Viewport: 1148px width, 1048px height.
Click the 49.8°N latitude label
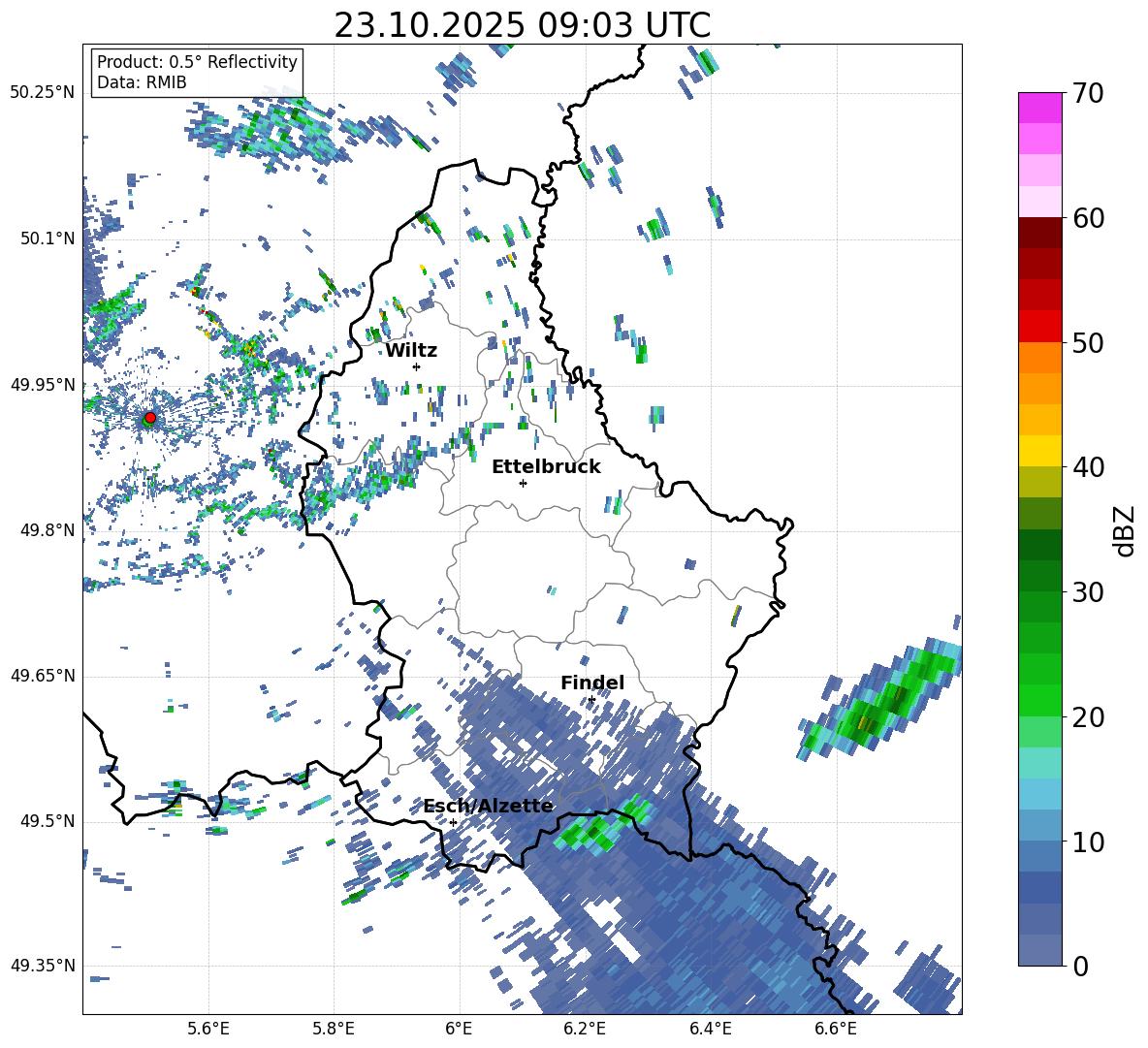tap(47, 530)
